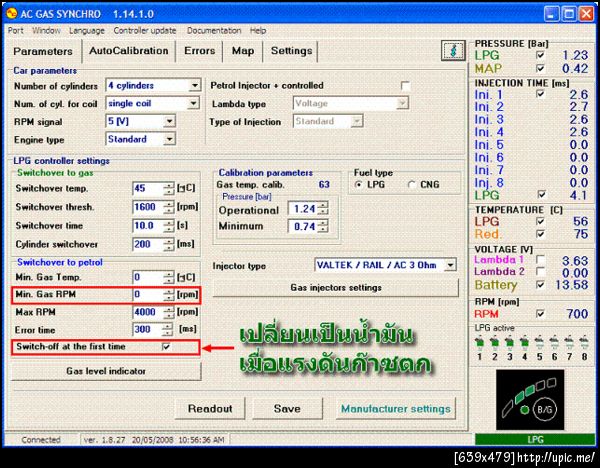Click the AC Gas Synchro title bar logo

pyautogui.click(x=11, y=13)
